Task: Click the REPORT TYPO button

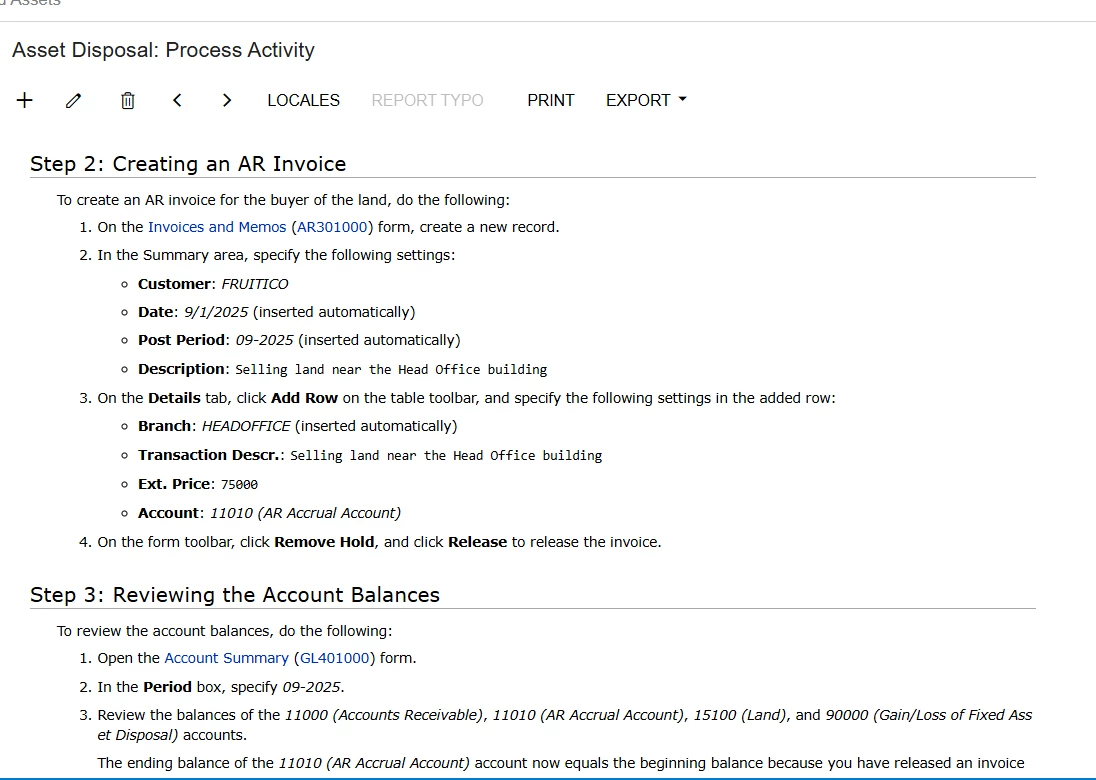Action: [427, 101]
